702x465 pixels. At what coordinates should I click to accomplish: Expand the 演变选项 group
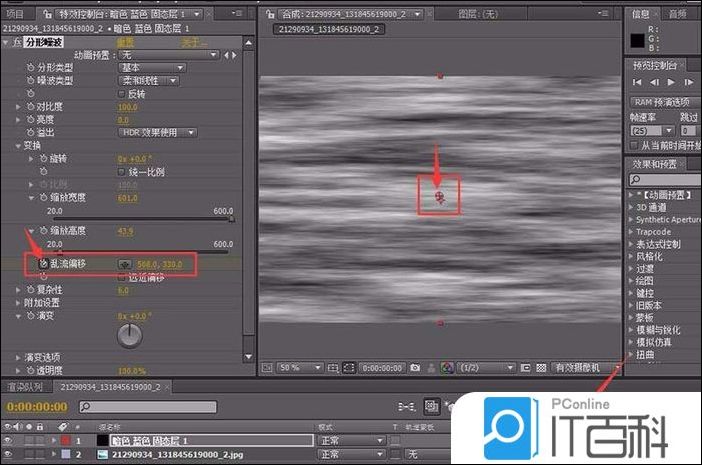[18, 358]
